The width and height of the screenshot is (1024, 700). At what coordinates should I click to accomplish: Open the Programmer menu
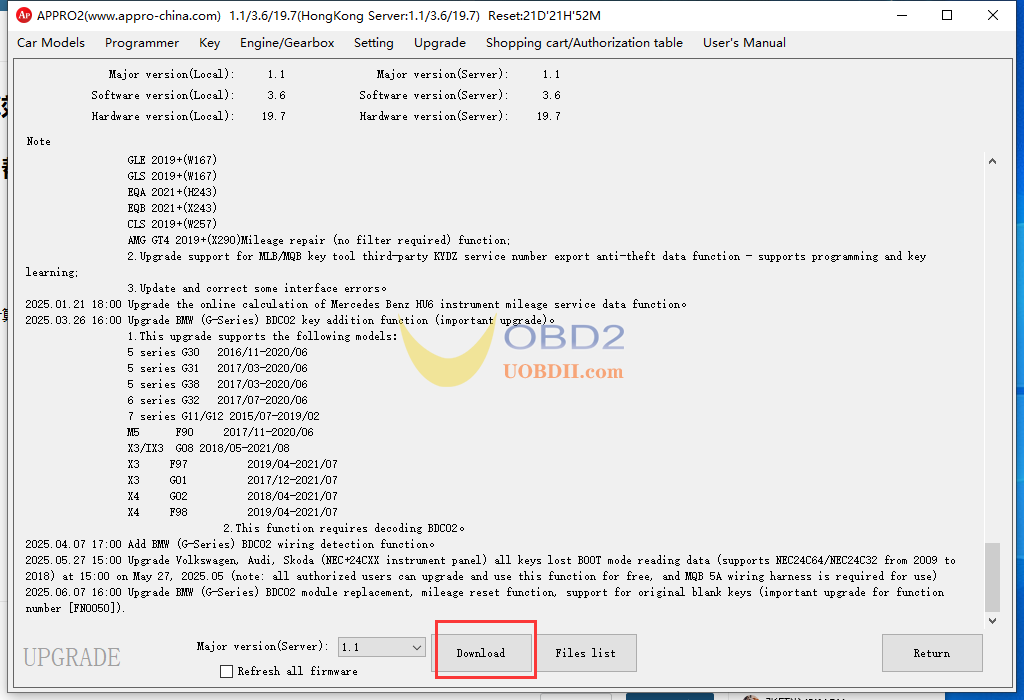[x=142, y=43]
